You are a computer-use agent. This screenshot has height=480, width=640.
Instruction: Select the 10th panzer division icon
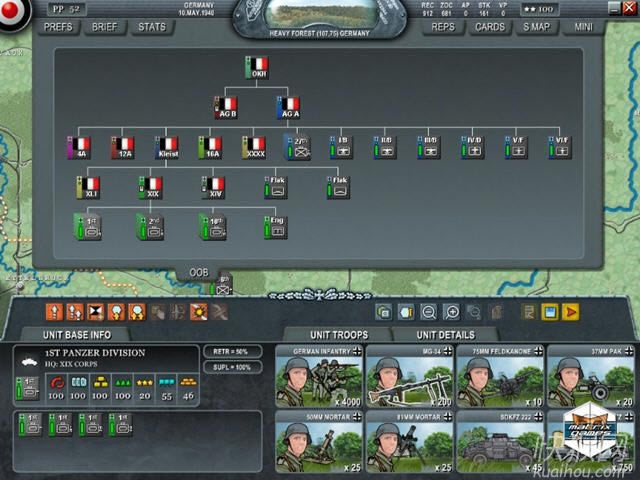tap(211, 226)
